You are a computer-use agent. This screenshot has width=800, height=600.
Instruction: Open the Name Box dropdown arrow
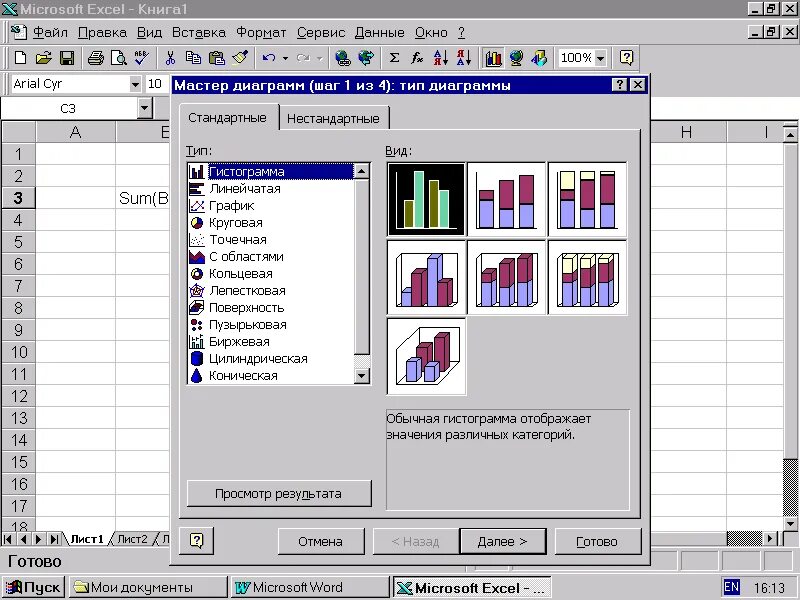(x=145, y=108)
